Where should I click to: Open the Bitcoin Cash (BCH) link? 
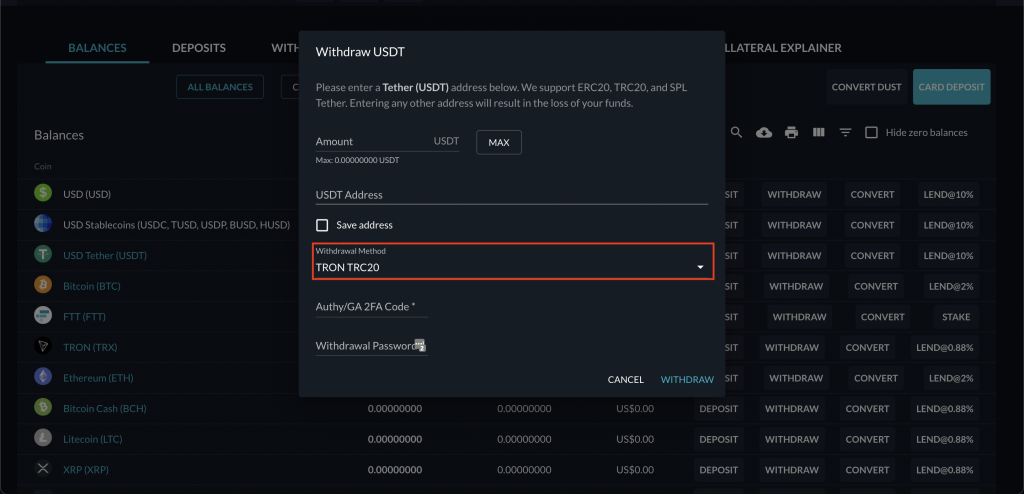(x=104, y=408)
